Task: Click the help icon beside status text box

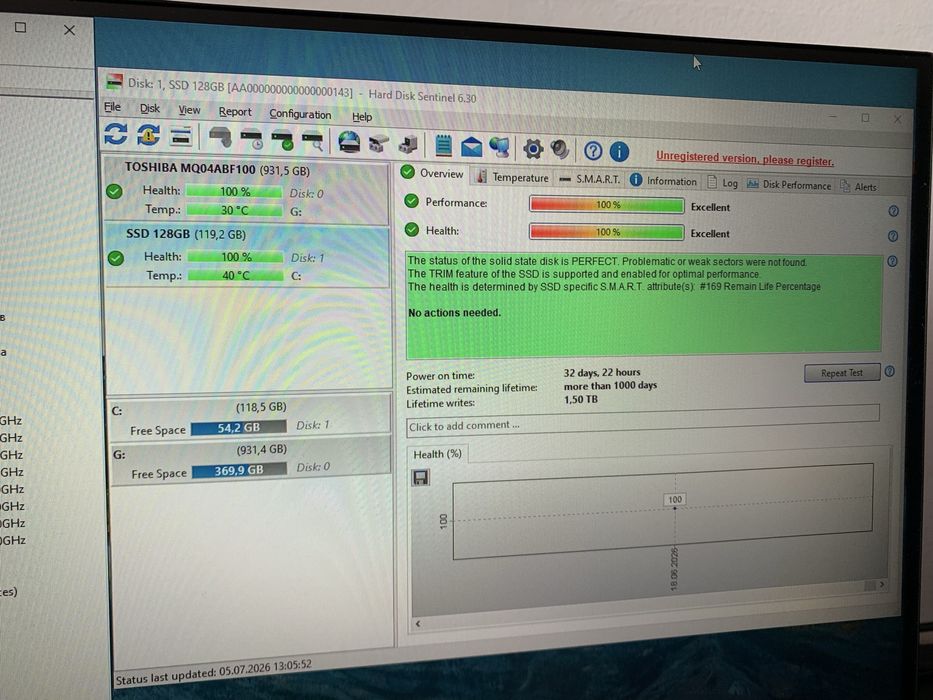Action: tap(892, 261)
